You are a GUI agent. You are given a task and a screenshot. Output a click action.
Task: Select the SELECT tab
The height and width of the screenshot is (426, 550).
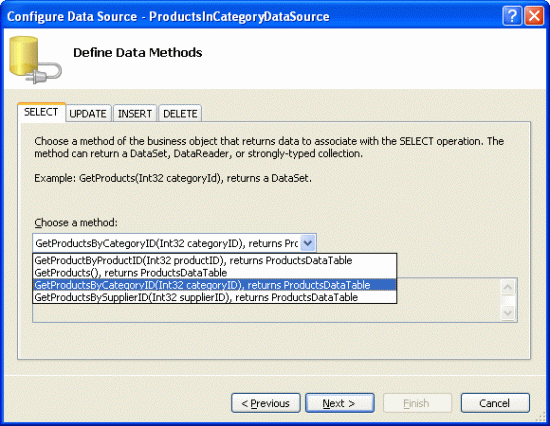click(41, 112)
